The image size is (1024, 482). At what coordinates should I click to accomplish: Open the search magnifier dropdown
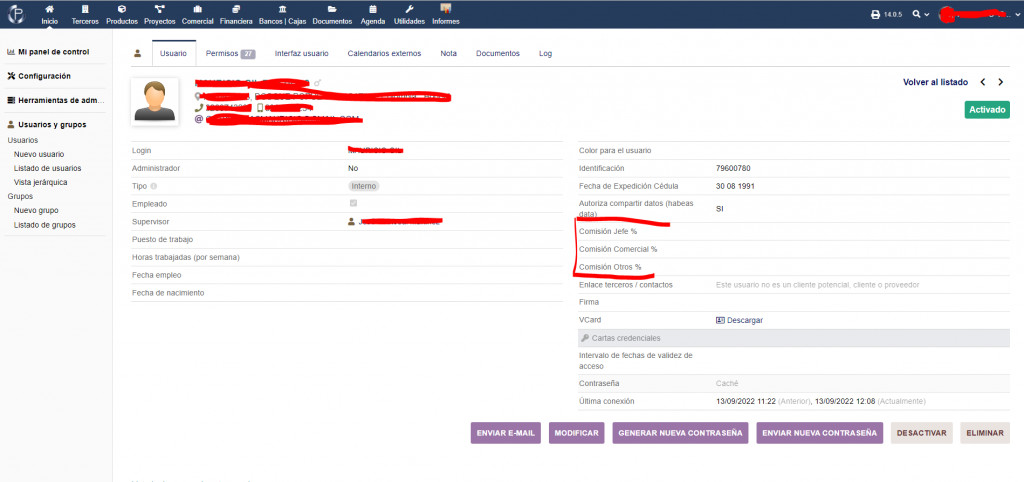coord(921,14)
